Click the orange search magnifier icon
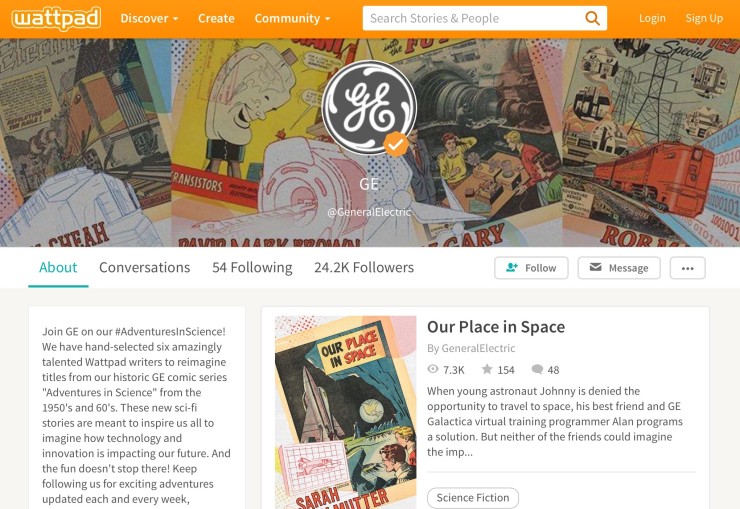 (x=592, y=18)
